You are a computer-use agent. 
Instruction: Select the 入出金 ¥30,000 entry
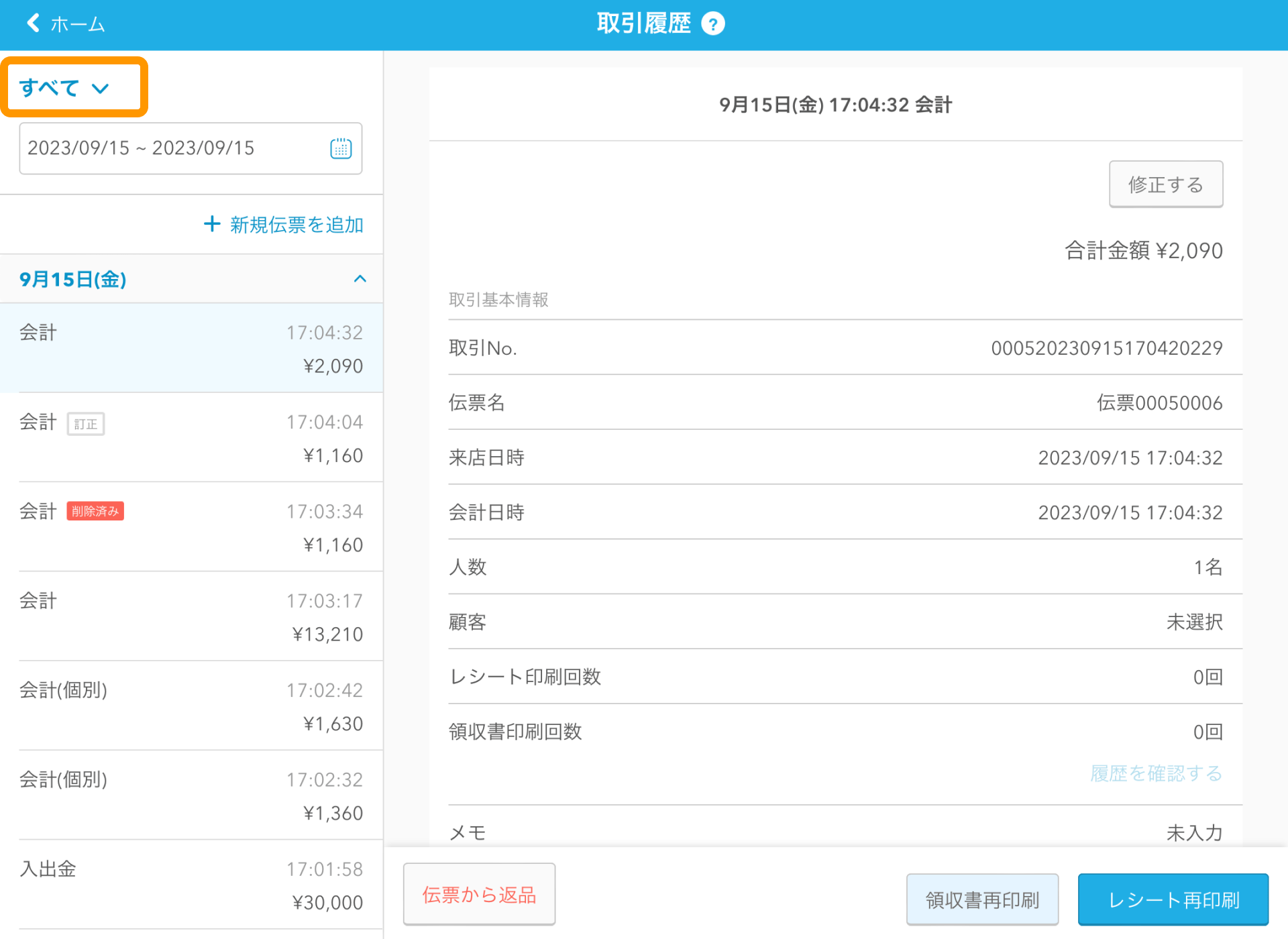(191, 885)
